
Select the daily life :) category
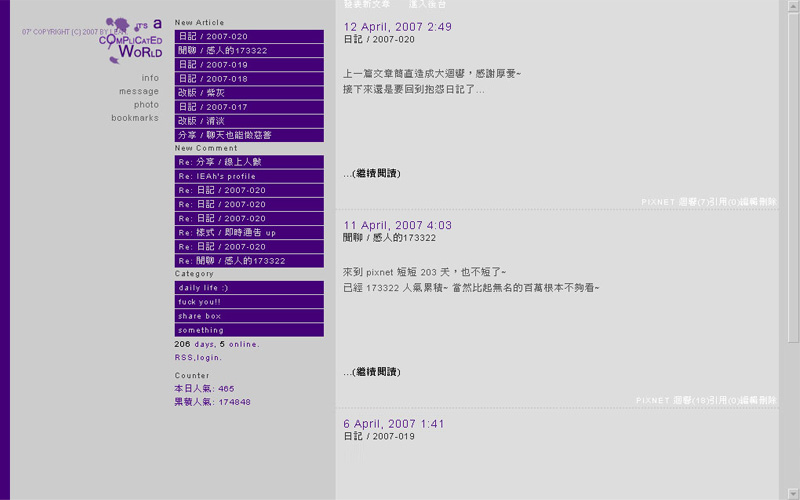click(x=249, y=288)
